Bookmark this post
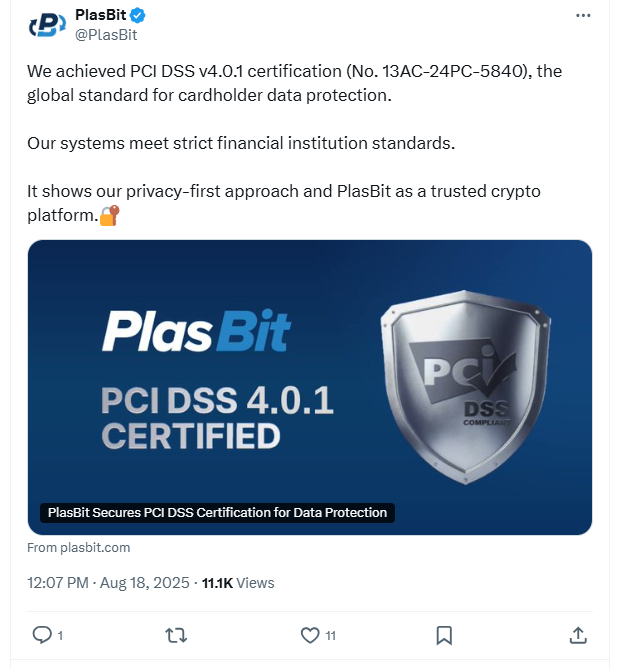The image size is (622, 669). 444,635
